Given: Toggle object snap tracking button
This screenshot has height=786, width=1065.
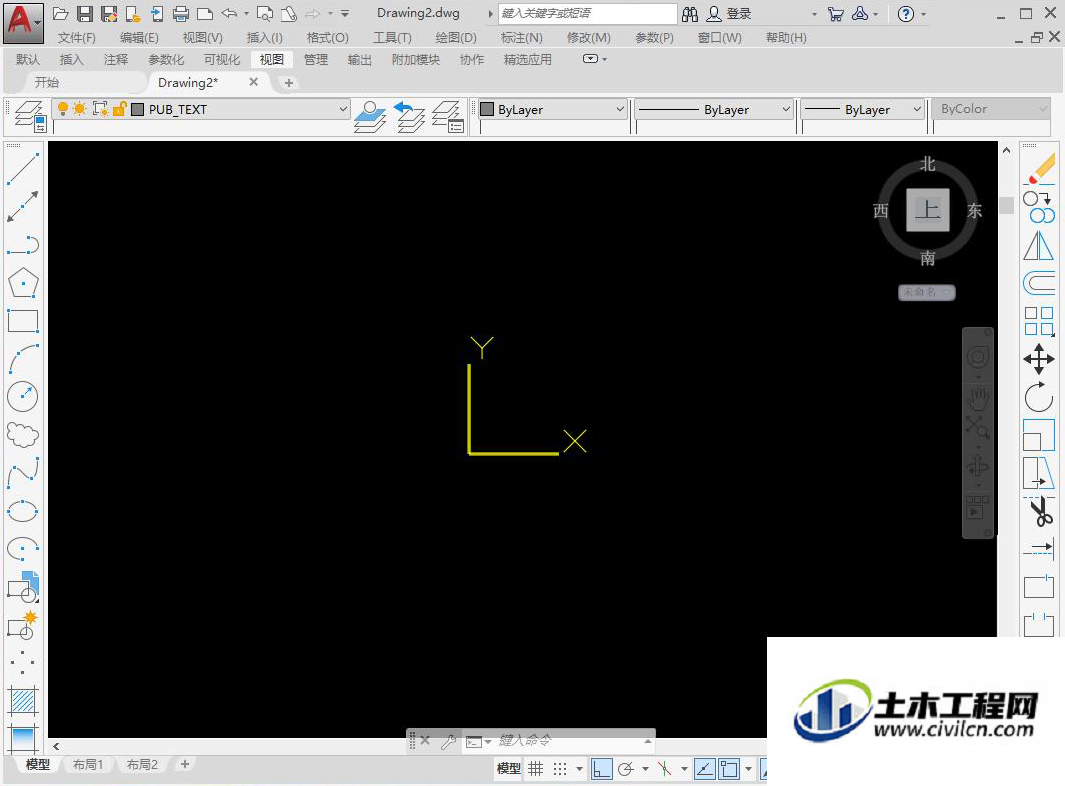Looking at the screenshot, I should (x=704, y=768).
